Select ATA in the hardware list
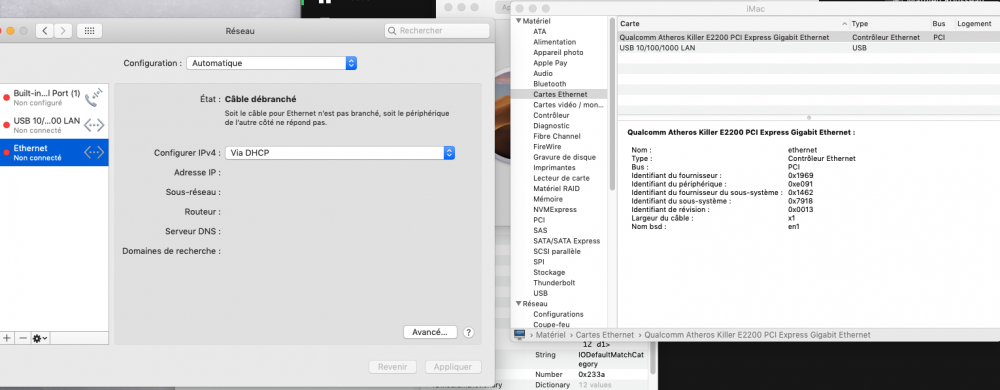Screen dimensions: 1000x390 pyautogui.click(x=540, y=31)
